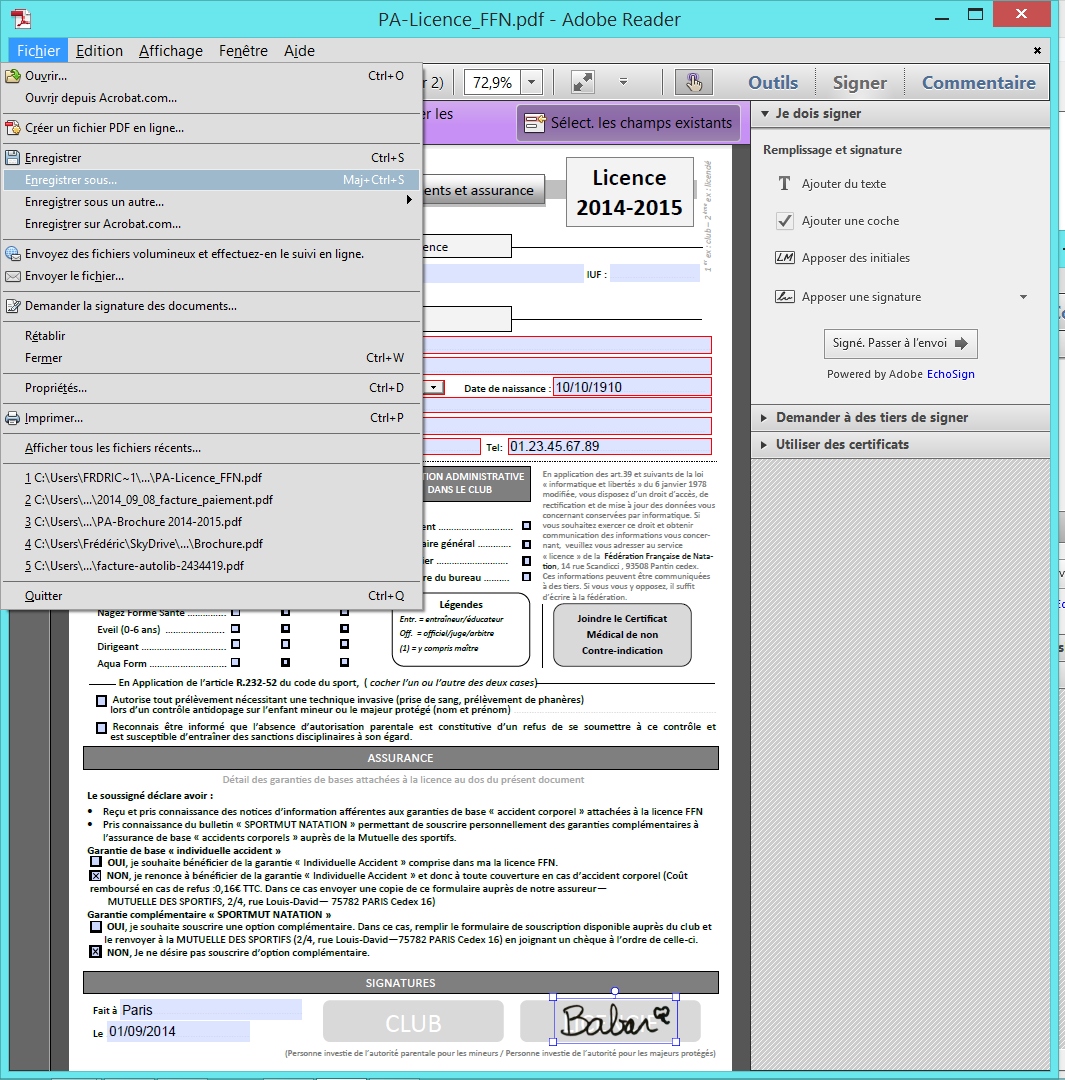Click the CLUB signature button
Viewport: 1065px width, 1080px height.
tap(413, 1021)
